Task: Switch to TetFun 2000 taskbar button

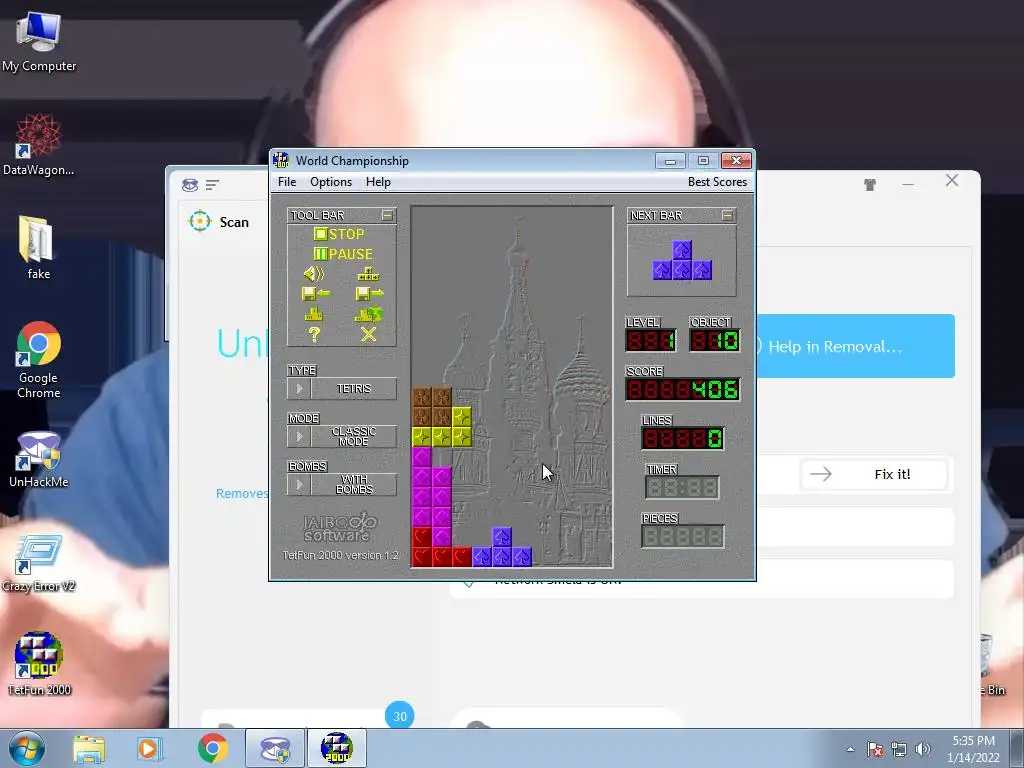Action: coord(337,748)
